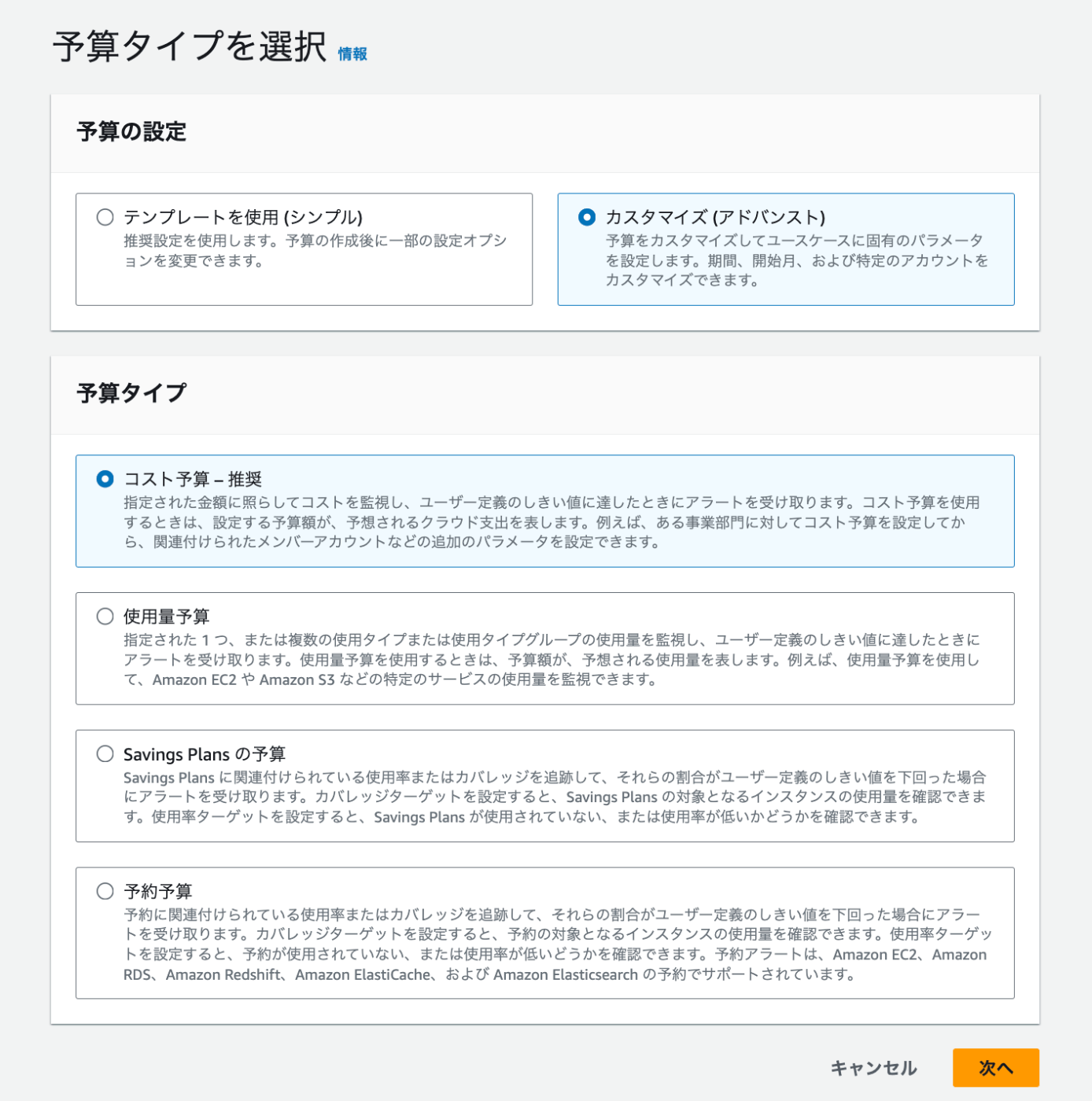Click the キャンセル button
This screenshot has height=1101, width=1092.
873,1068
